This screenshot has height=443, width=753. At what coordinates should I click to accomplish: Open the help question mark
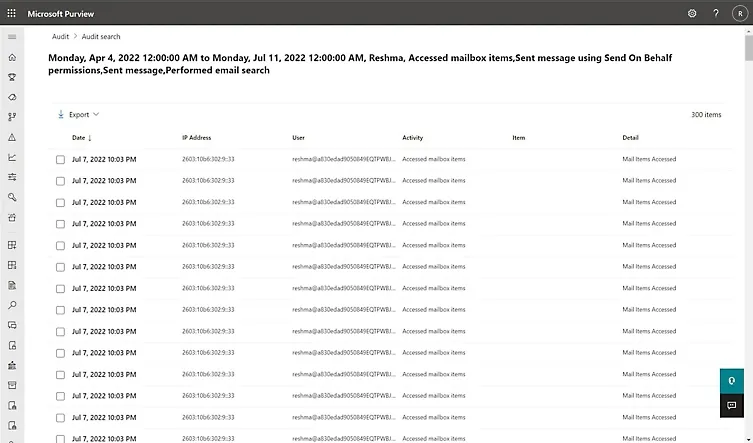point(716,13)
